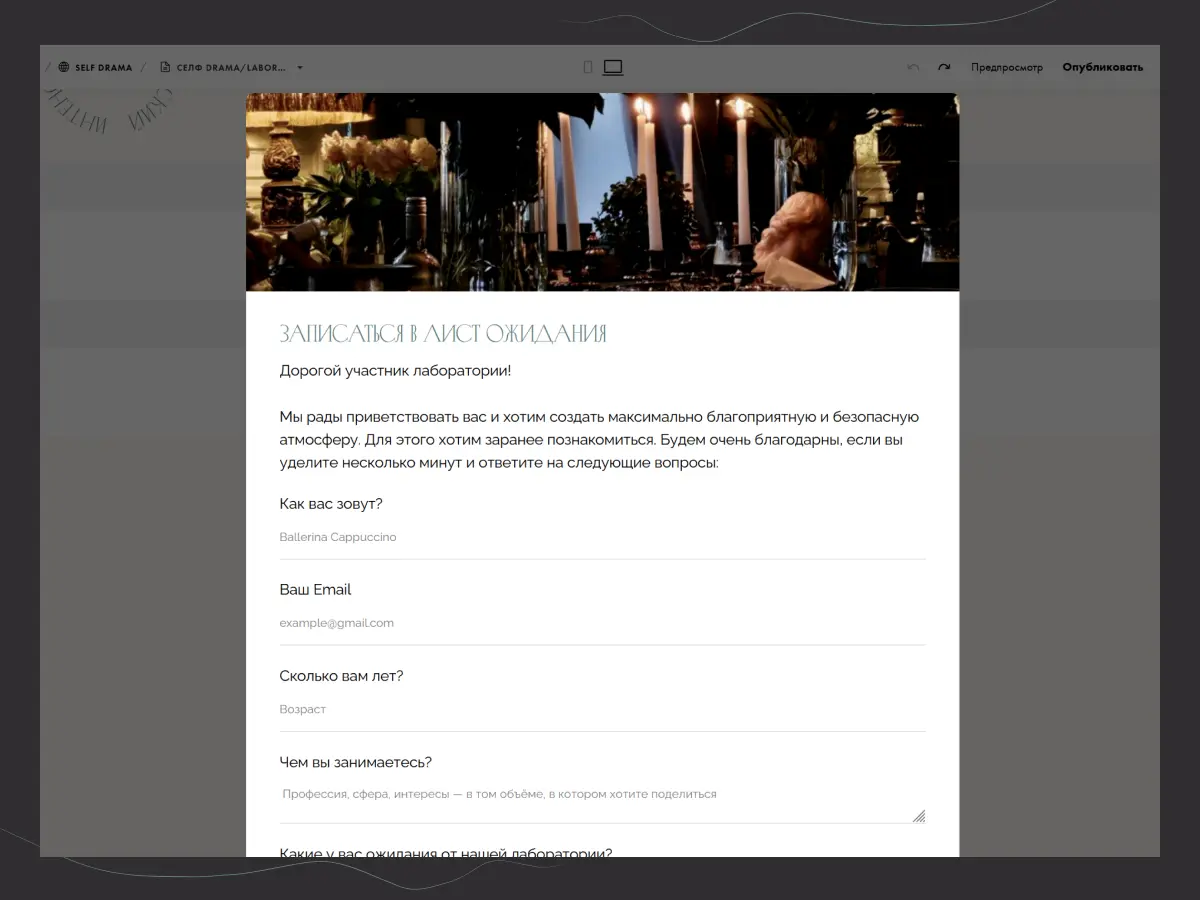Click the page document icon in breadcrumb
The width and height of the screenshot is (1200, 900).
pyautogui.click(x=165, y=68)
